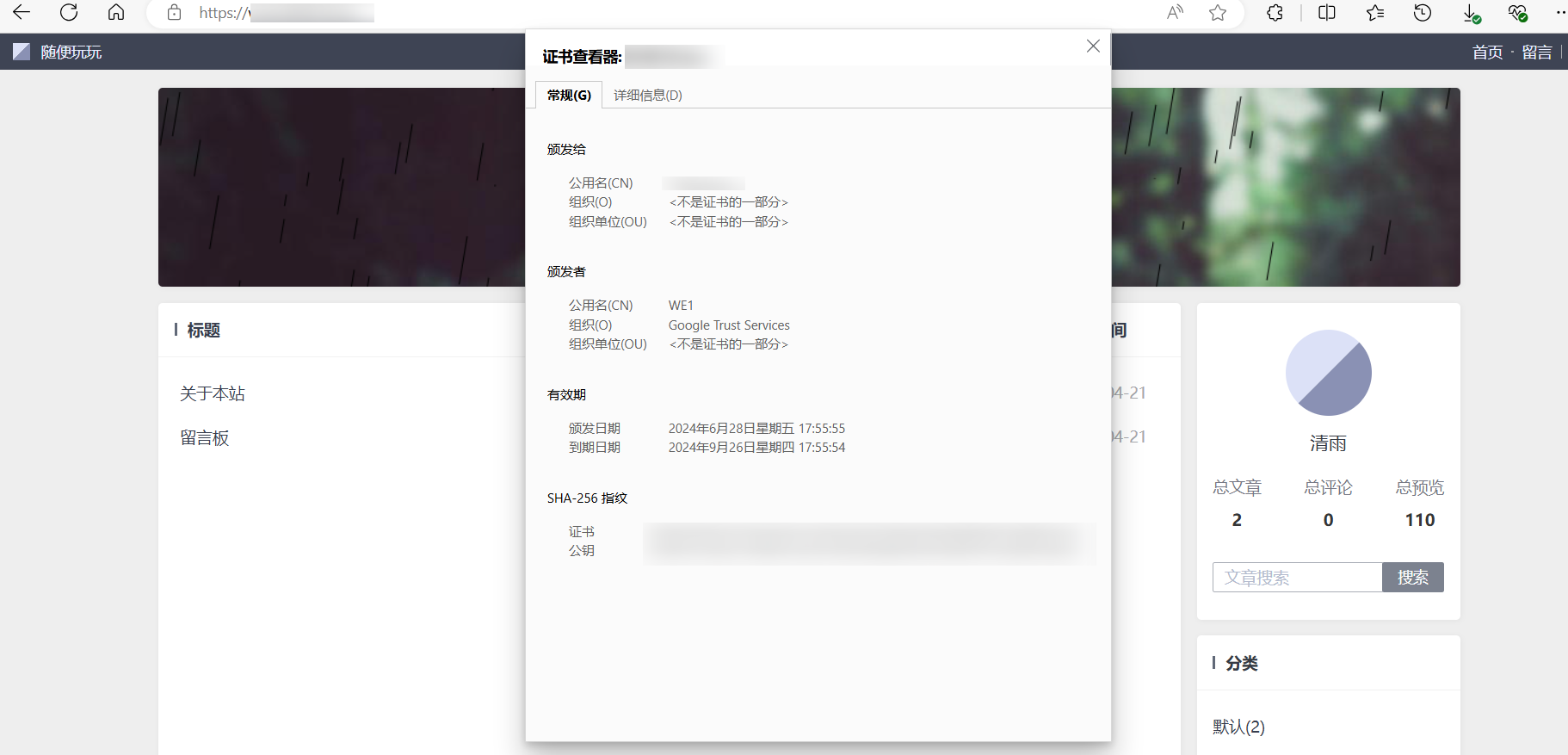
Task: Select the 常规(G) tab
Action: tap(569, 95)
